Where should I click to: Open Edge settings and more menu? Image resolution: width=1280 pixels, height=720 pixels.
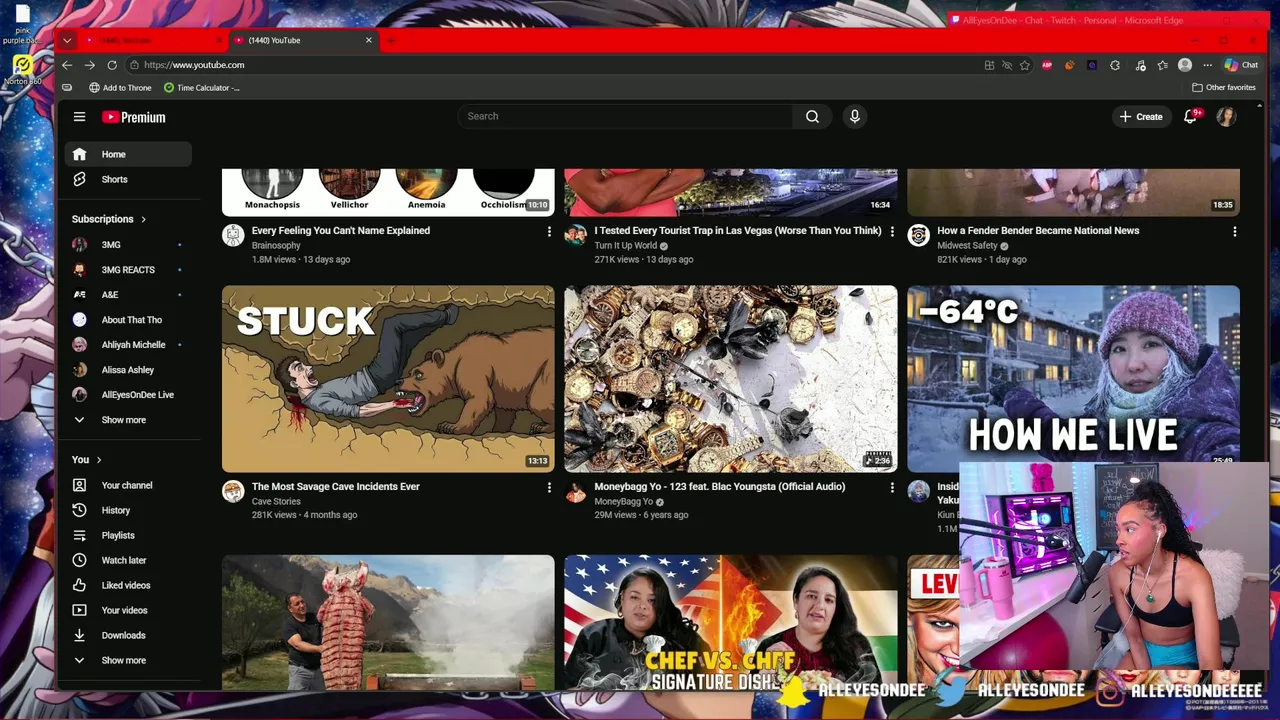point(1207,65)
